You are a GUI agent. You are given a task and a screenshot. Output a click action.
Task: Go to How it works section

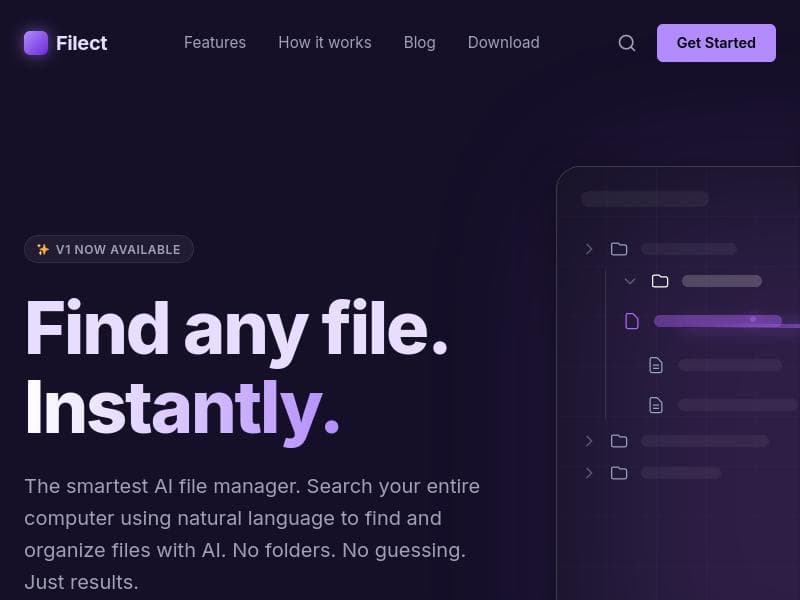coord(325,42)
